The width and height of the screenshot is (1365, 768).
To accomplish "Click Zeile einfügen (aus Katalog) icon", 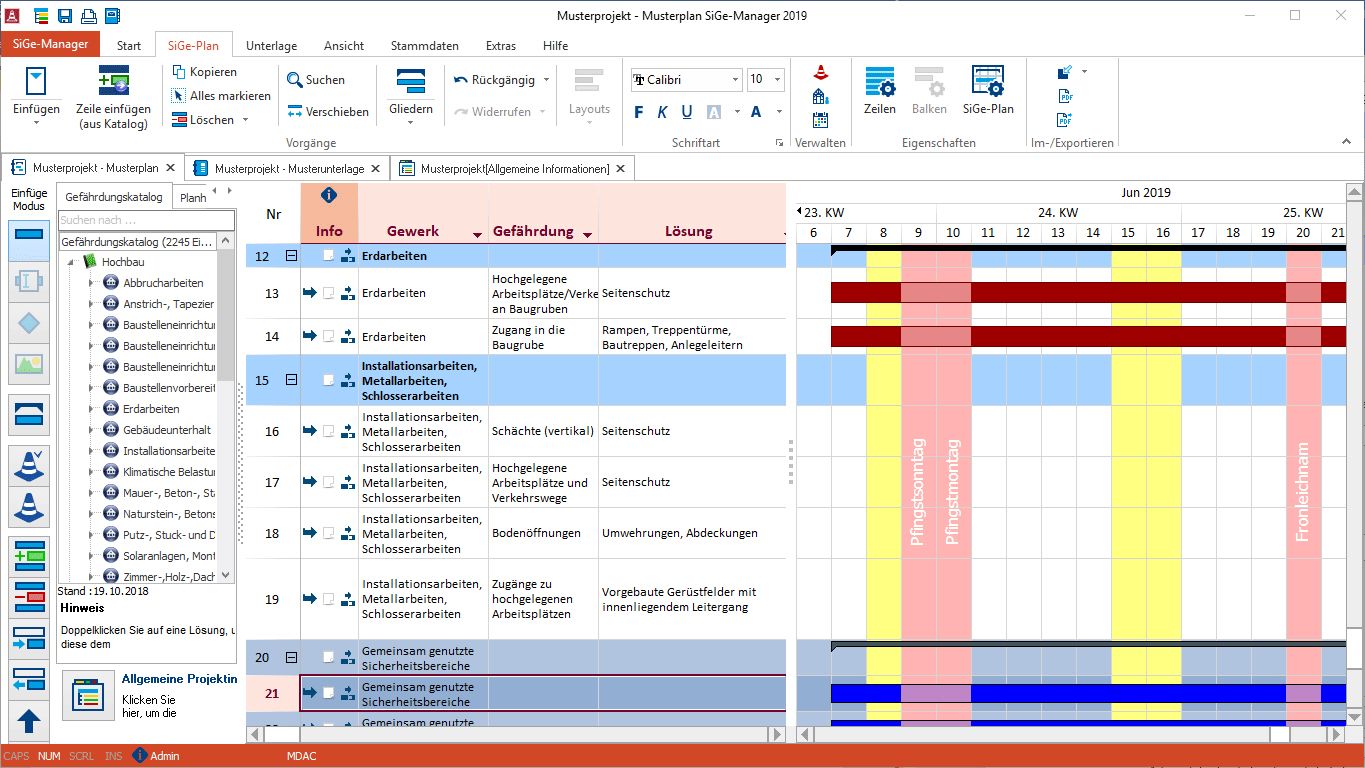I will pos(113,80).
